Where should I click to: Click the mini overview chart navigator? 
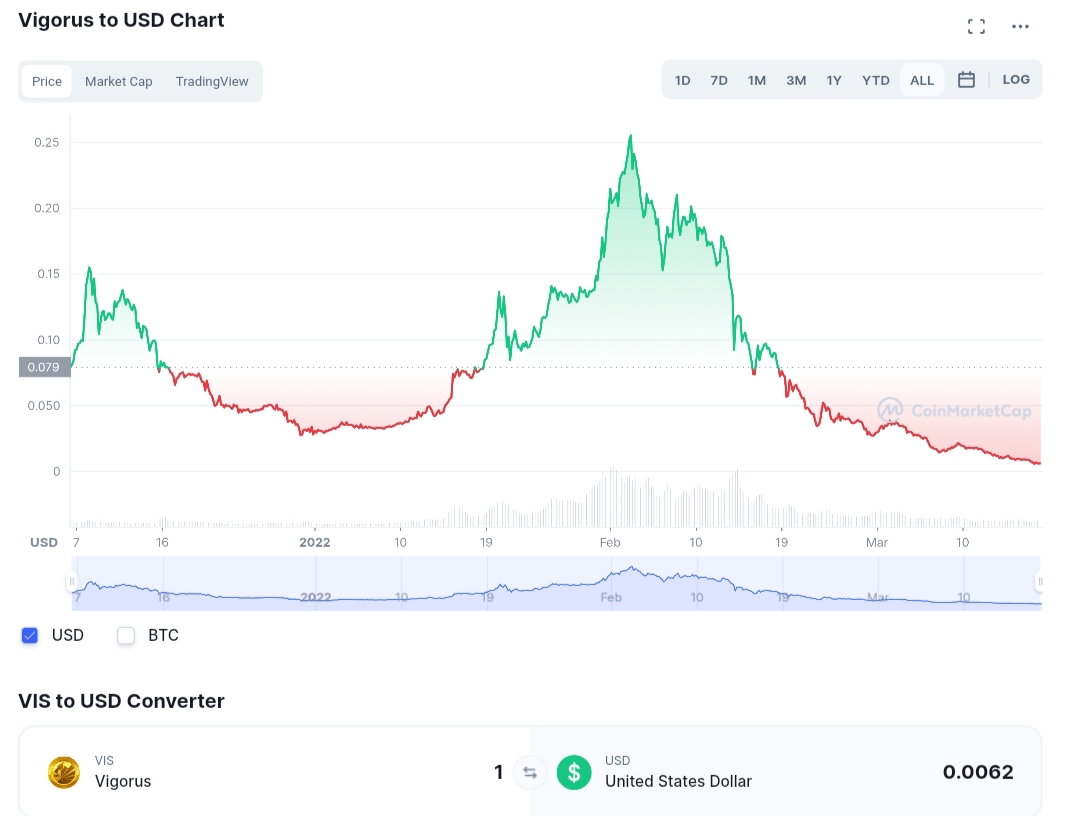pyautogui.click(x=556, y=583)
